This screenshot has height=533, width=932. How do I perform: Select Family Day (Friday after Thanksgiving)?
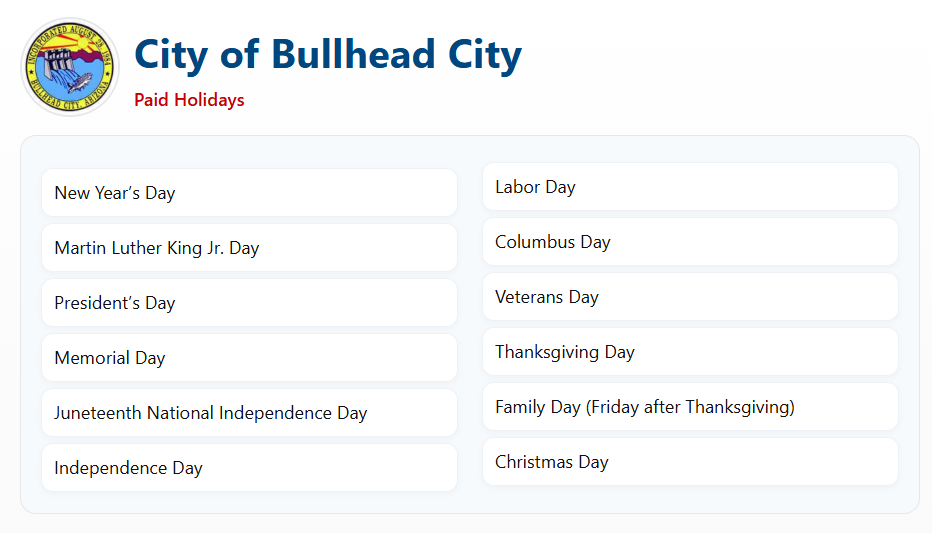[x=690, y=406]
